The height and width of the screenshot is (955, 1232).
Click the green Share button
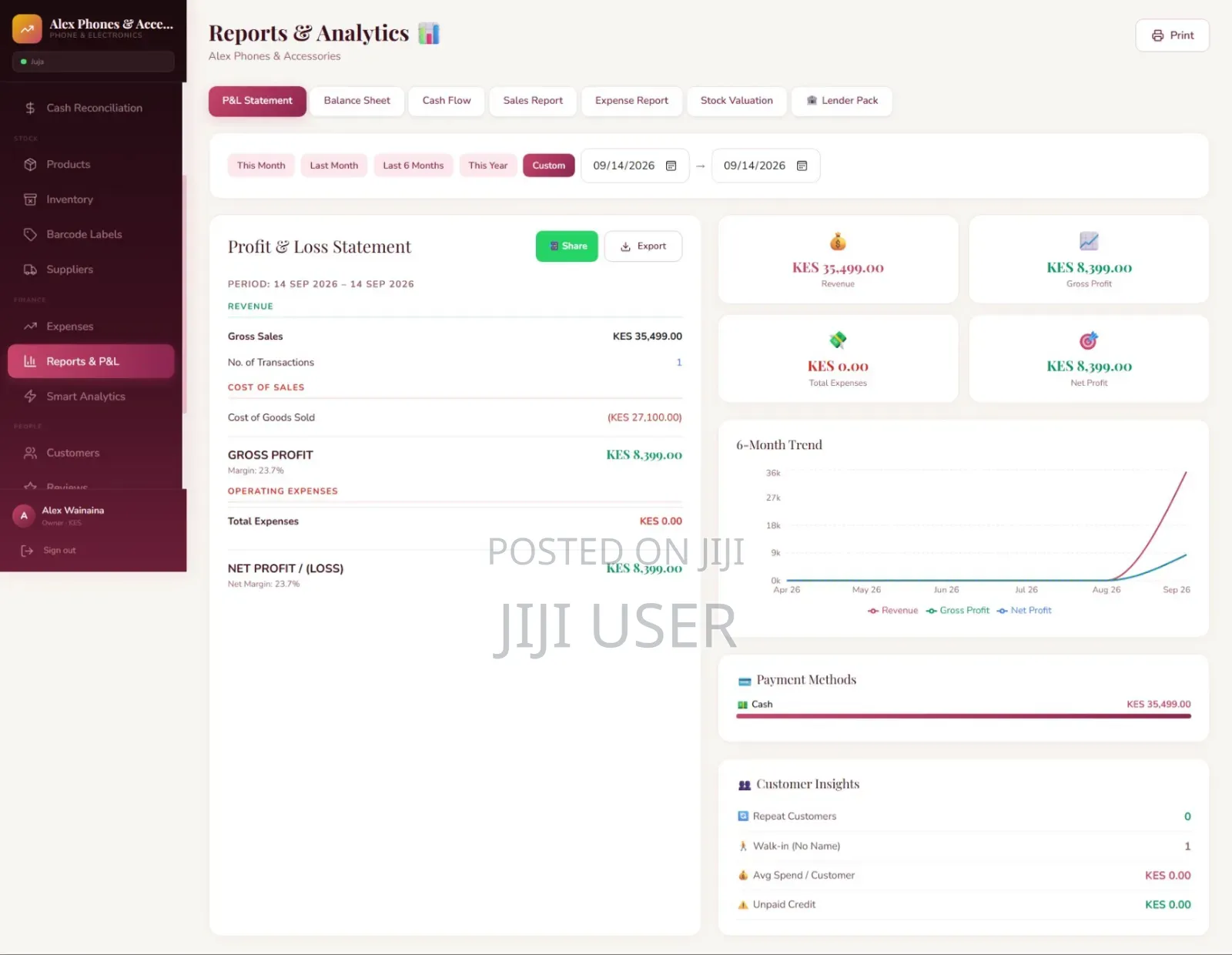(567, 246)
